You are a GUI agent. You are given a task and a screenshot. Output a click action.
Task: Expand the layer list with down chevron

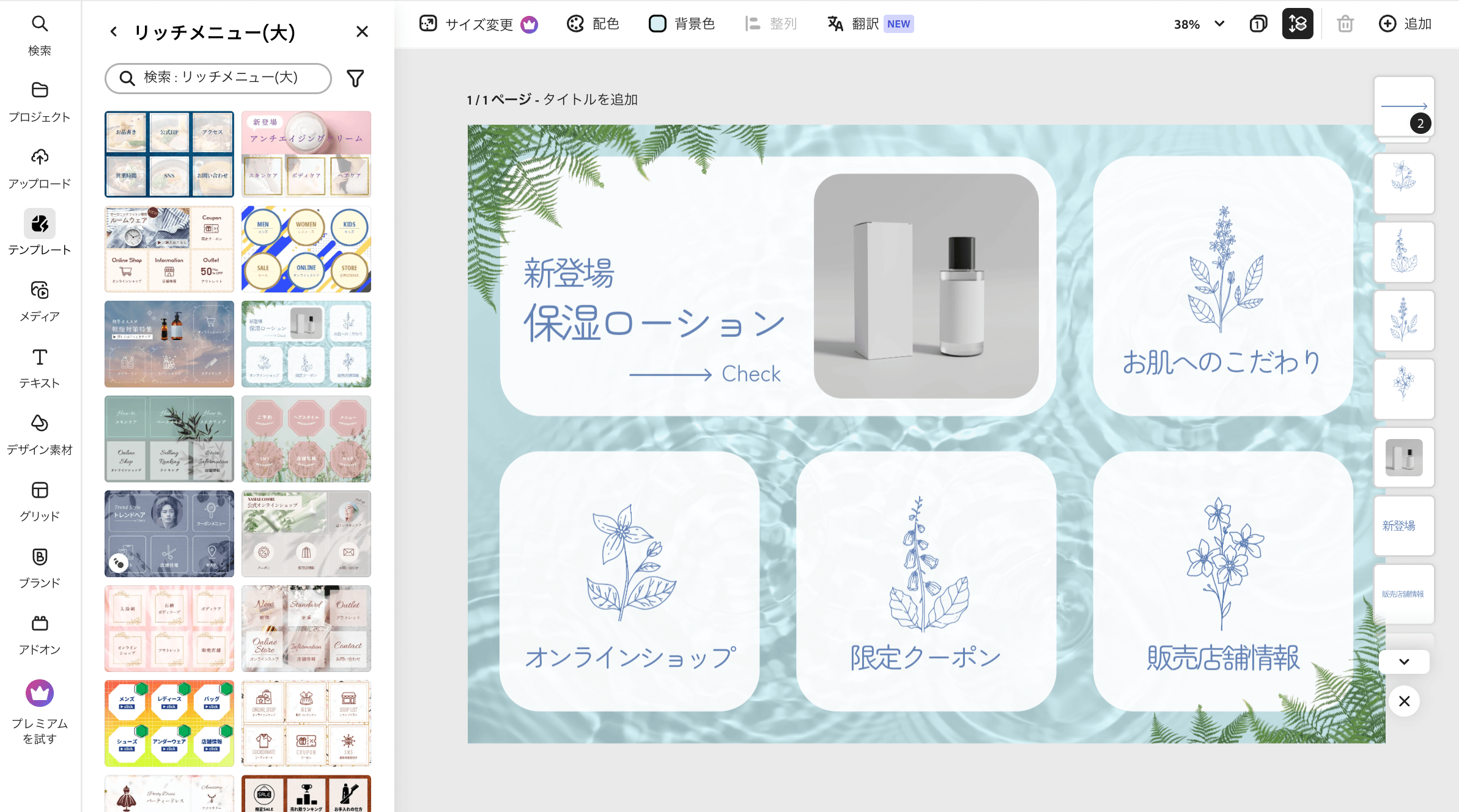(1404, 662)
